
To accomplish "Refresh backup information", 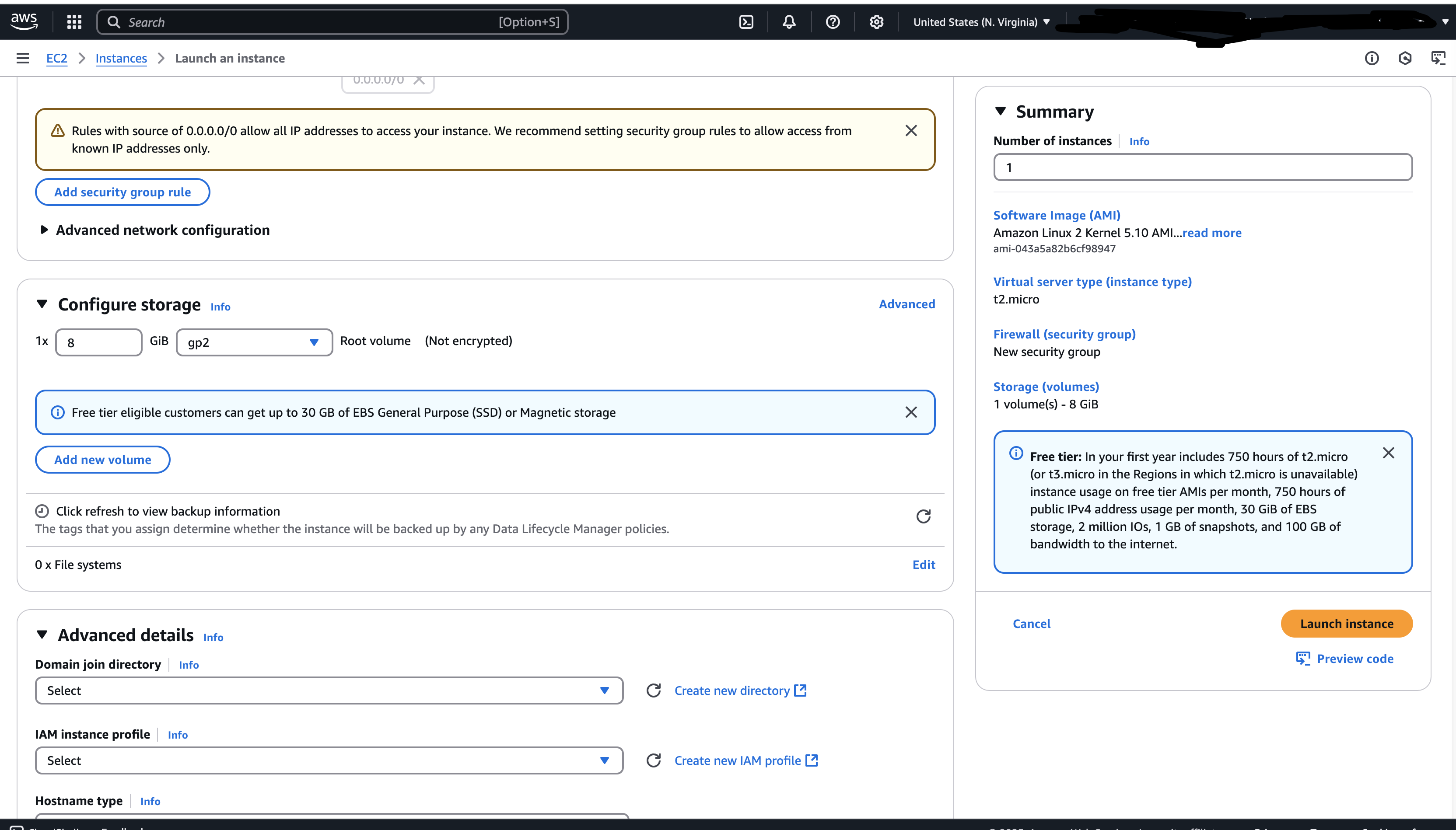I will (923, 516).
